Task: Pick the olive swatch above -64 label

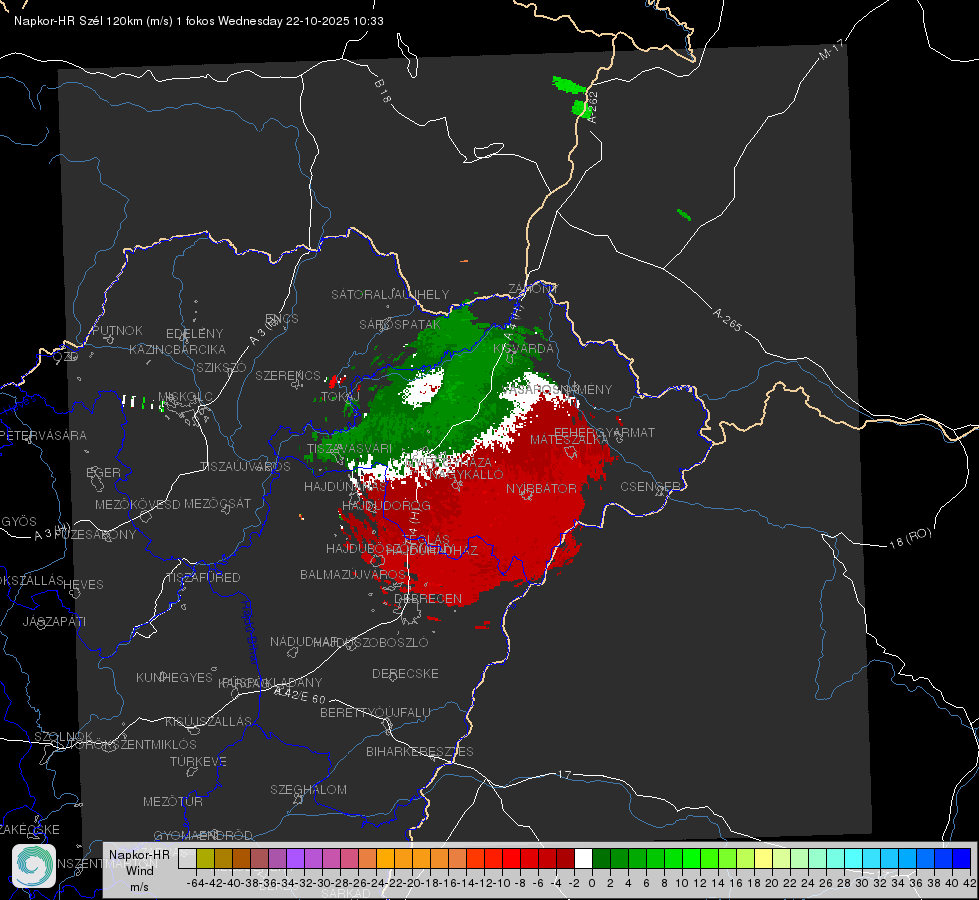Action: (x=205, y=858)
